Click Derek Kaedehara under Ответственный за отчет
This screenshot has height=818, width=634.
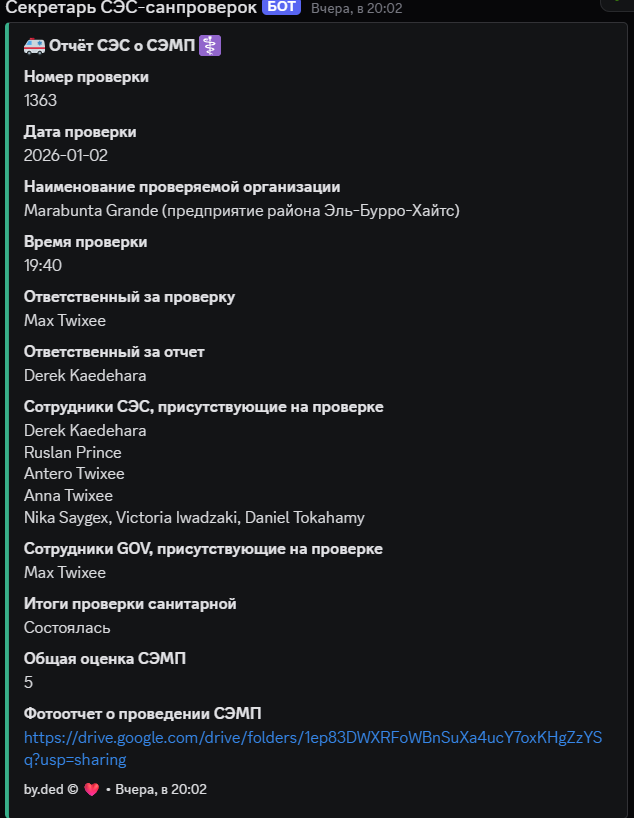(x=85, y=375)
